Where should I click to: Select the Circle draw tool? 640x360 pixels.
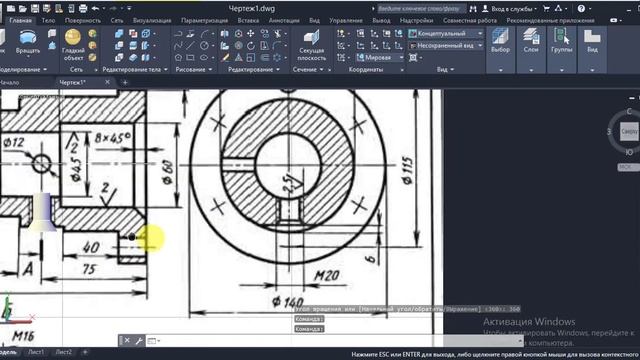[204, 45]
